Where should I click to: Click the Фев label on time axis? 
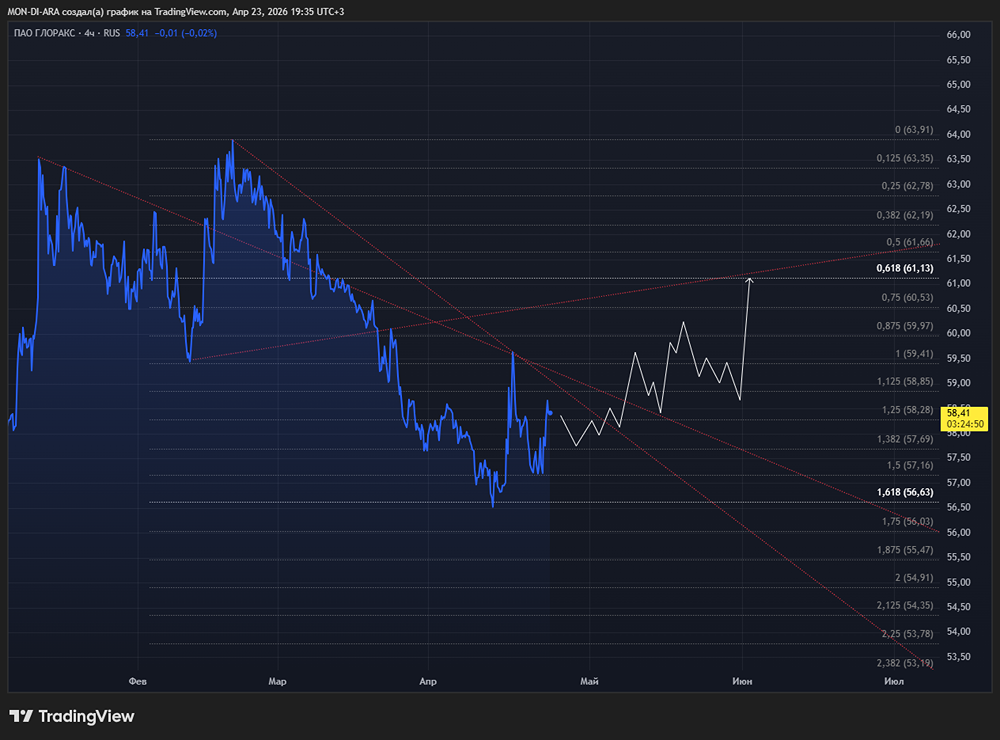coord(138,681)
